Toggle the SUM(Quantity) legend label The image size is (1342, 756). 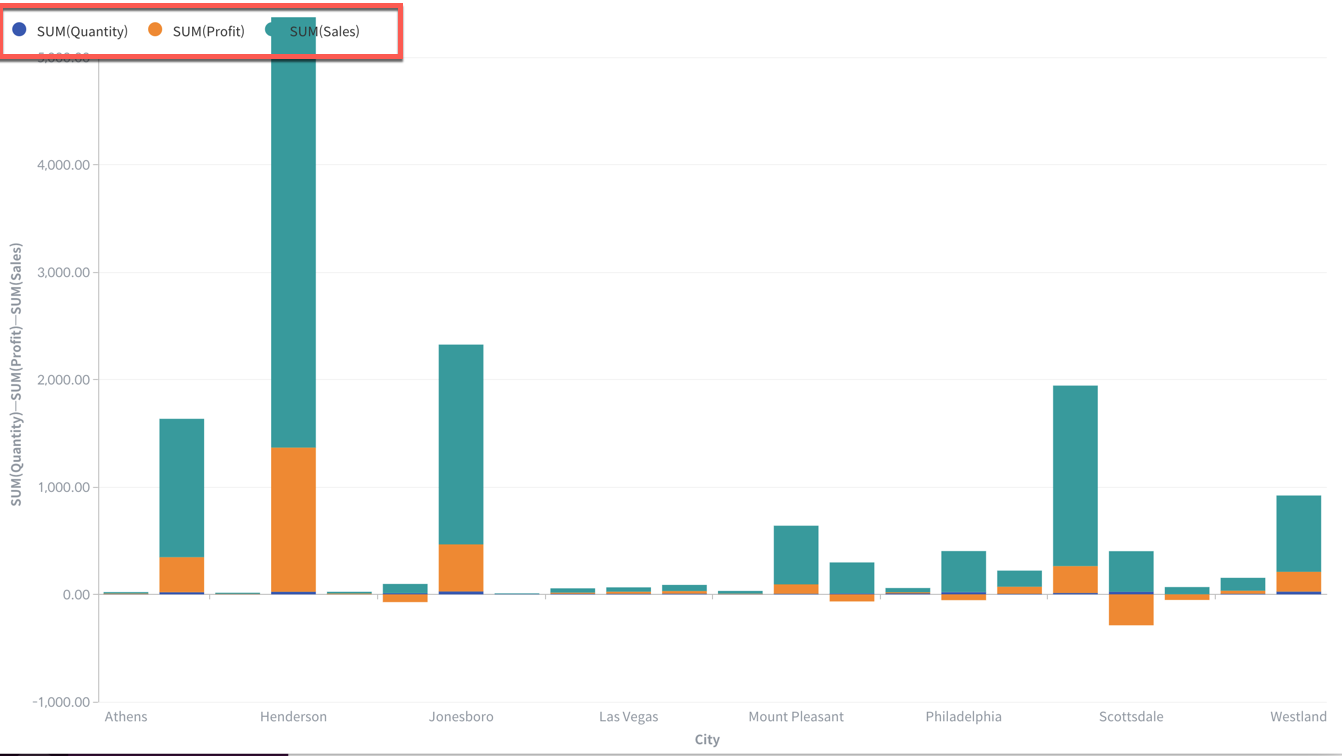click(82, 31)
